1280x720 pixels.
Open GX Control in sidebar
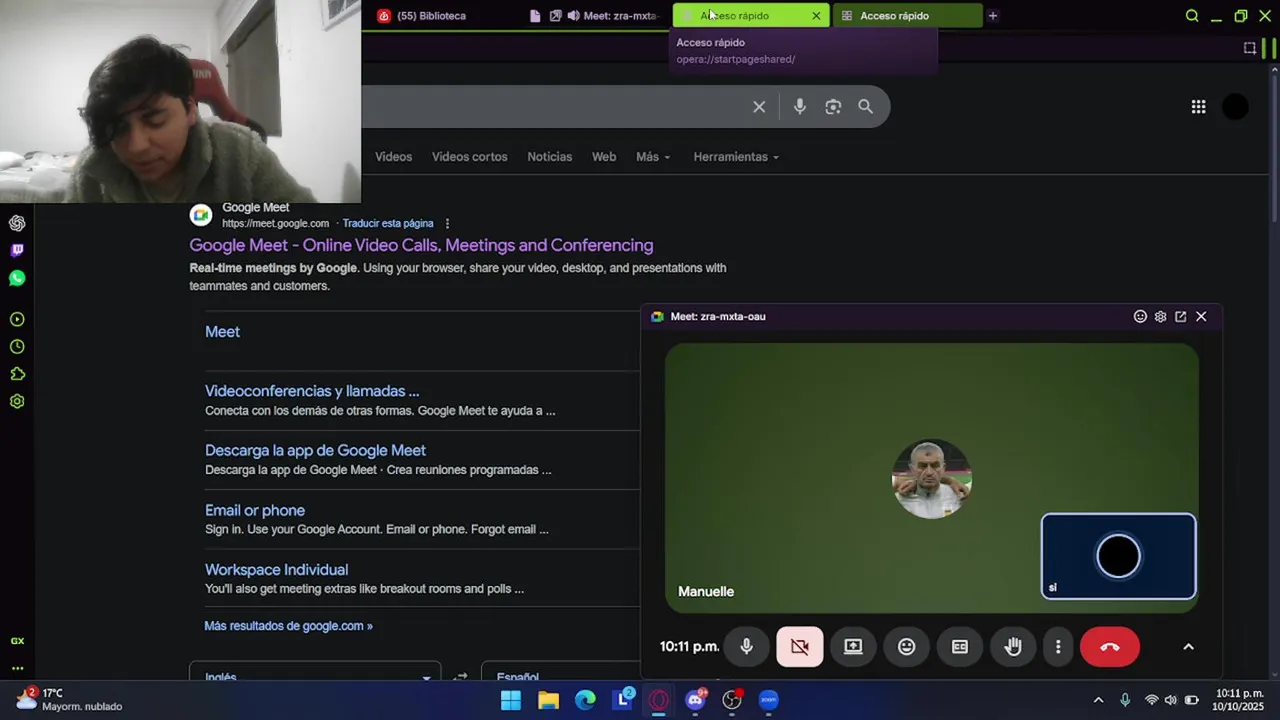pos(17,641)
